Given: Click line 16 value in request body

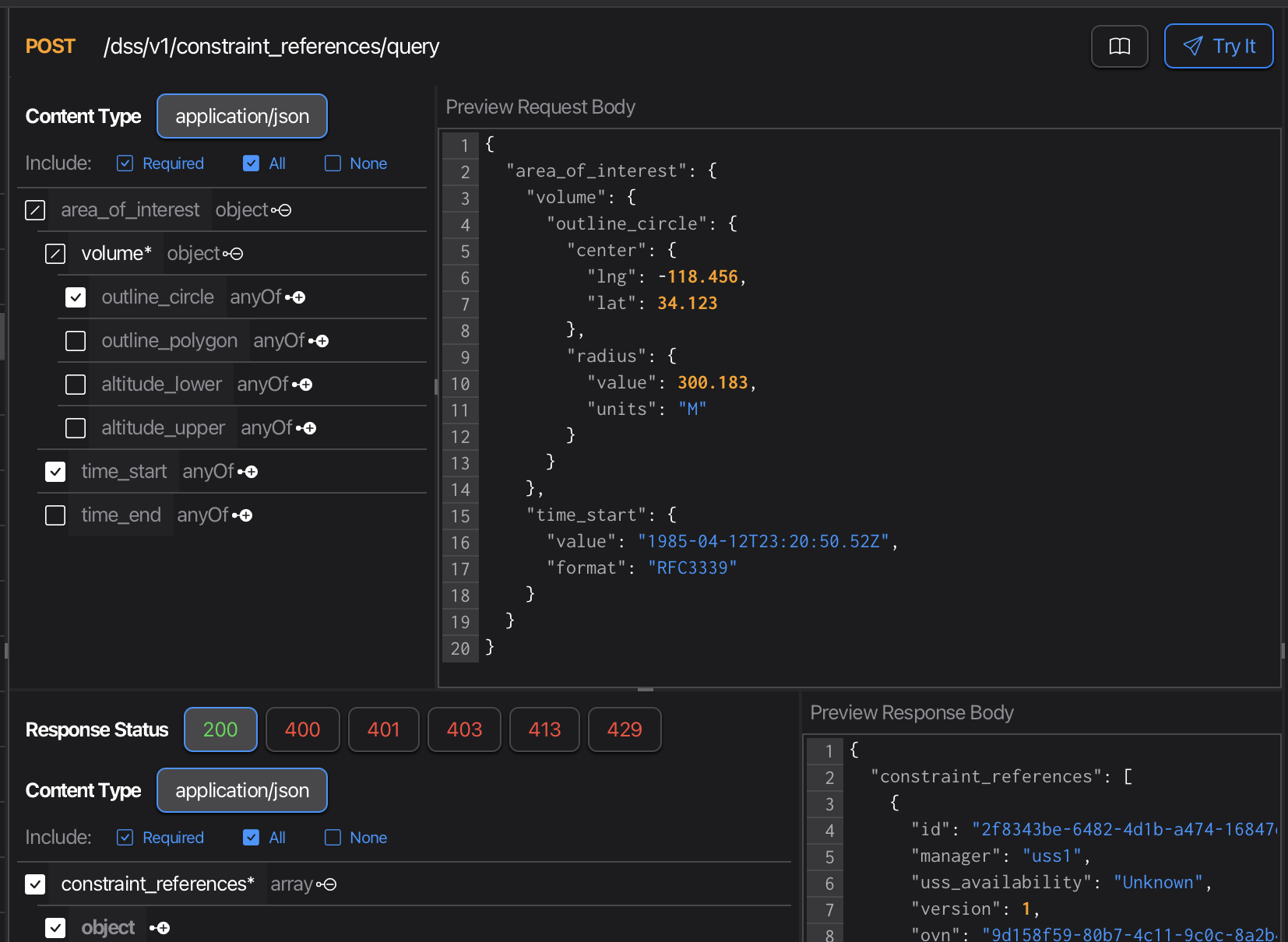Looking at the screenshot, I should point(762,542).
